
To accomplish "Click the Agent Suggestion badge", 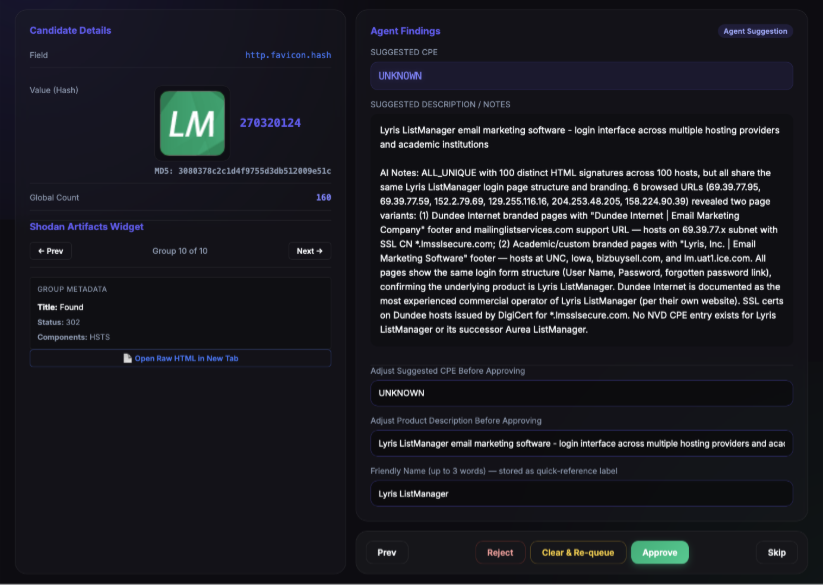I will tap(755, 31).
